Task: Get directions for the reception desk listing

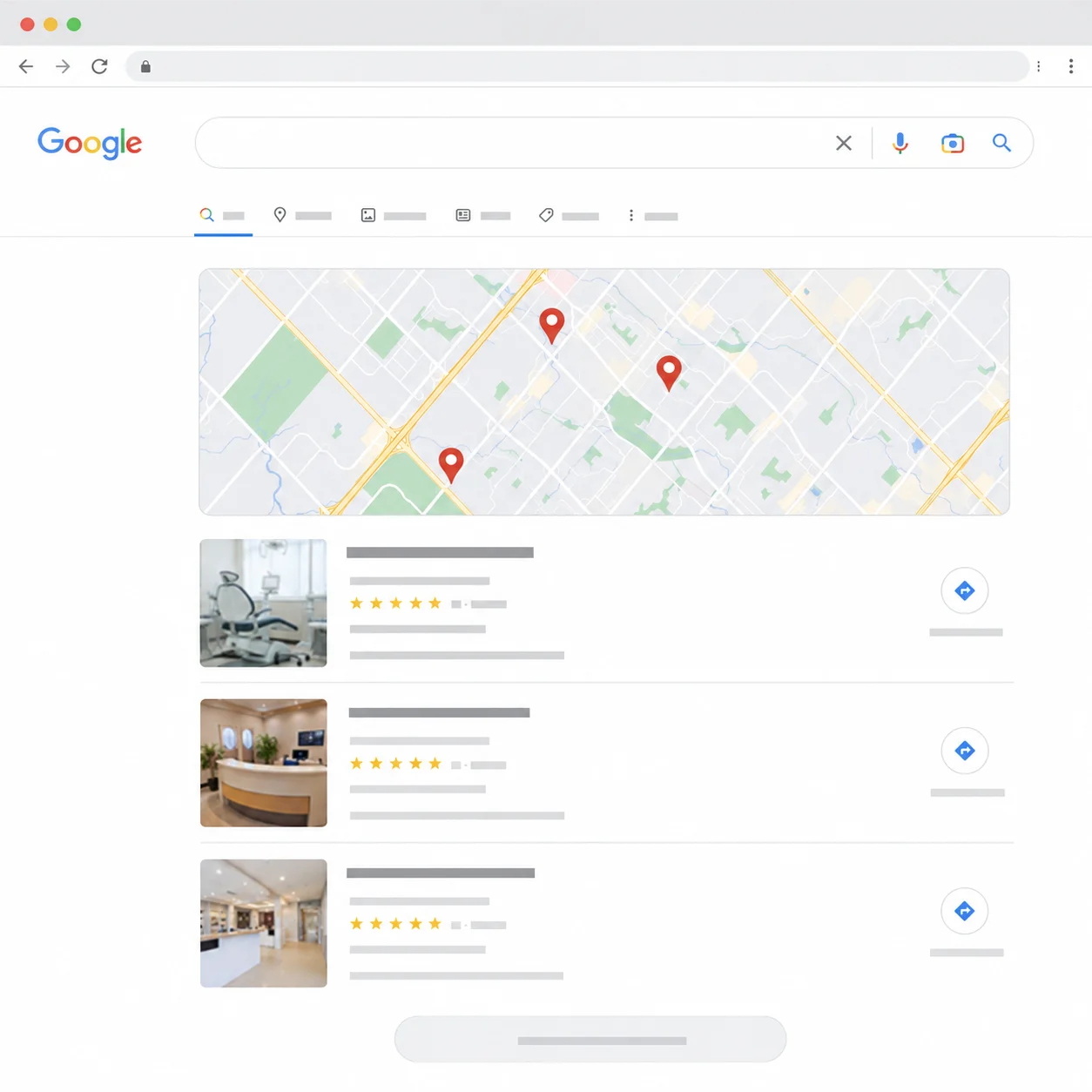Action: point(965,751)
